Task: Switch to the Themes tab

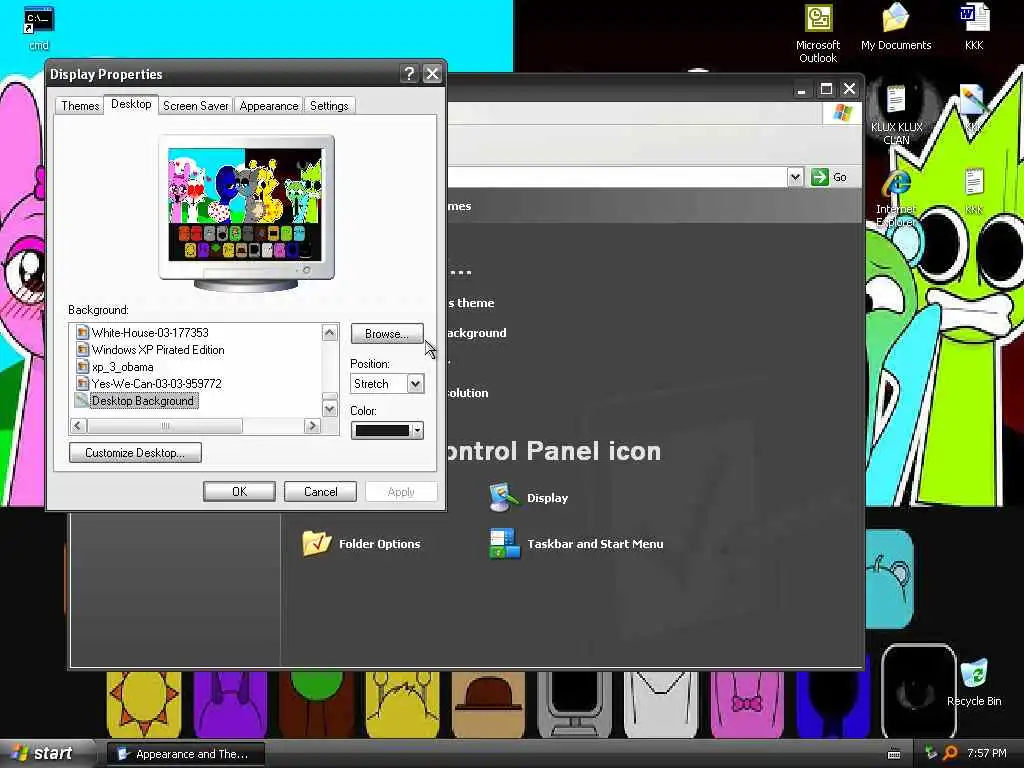Action: point(80,106)
